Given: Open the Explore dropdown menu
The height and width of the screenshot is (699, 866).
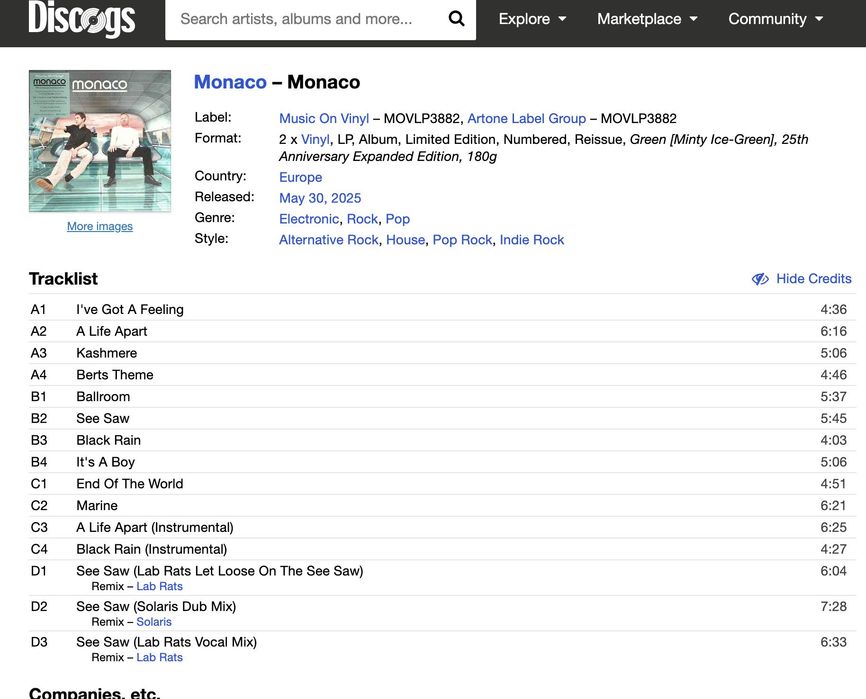Looking at the screenshot, I should click(x=532, y=19).
